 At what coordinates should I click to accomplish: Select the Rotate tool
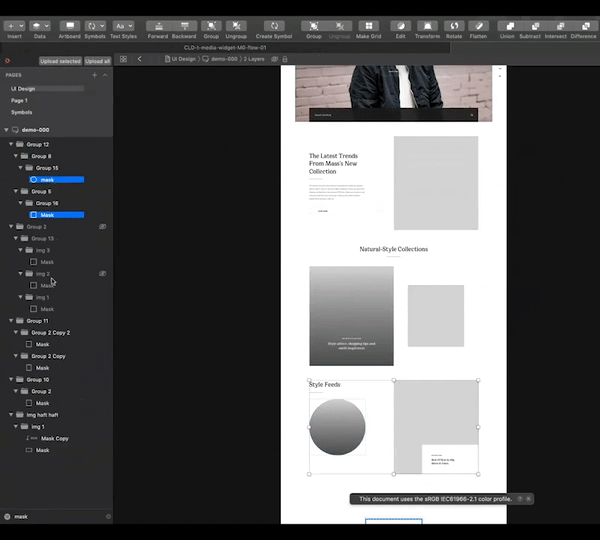click(454, 26)
